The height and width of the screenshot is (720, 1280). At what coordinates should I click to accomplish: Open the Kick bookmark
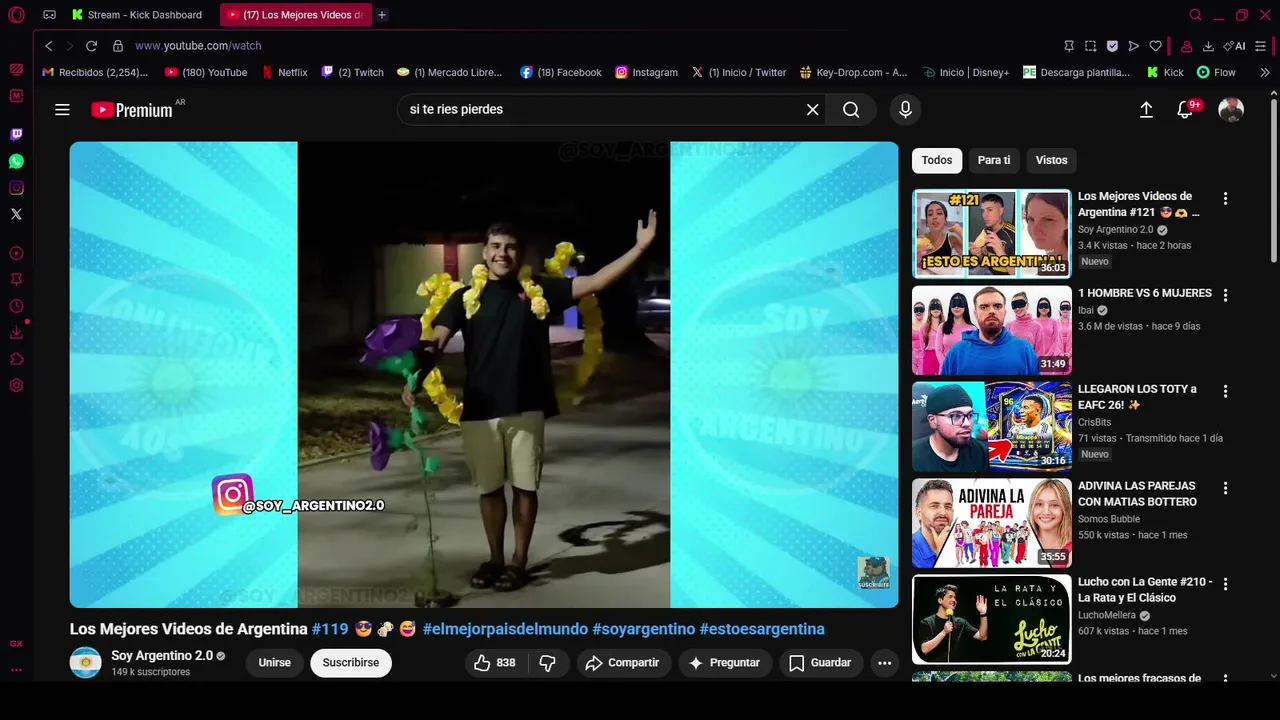(1165, 73)
